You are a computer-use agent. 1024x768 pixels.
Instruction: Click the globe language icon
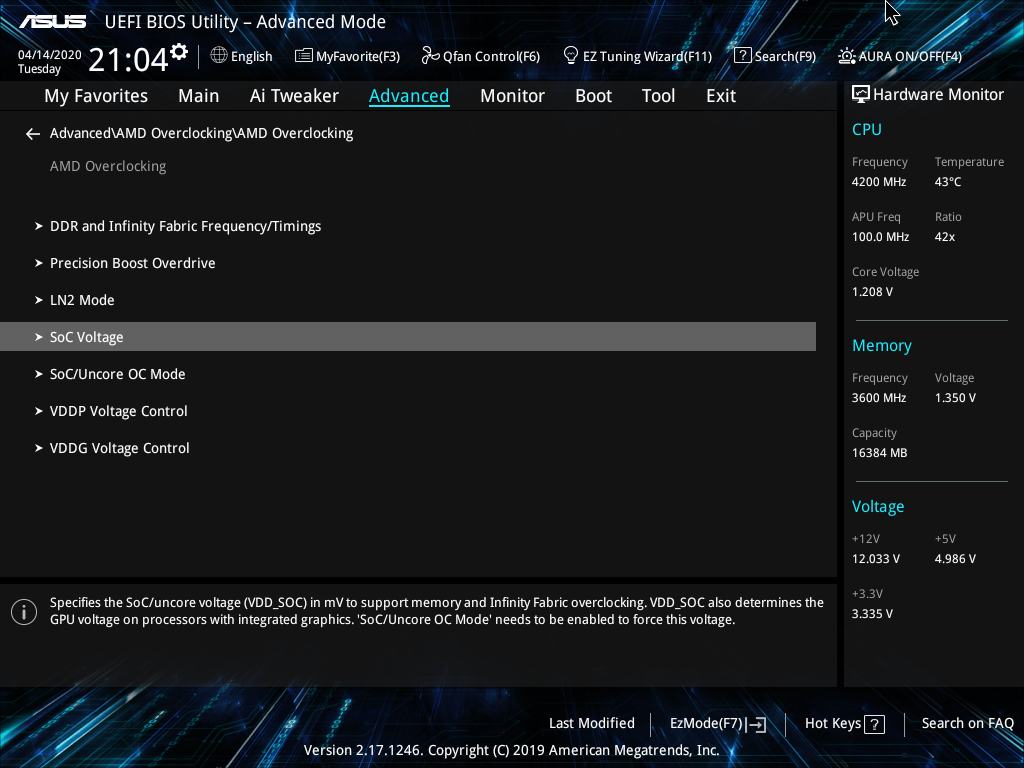(x=219, y=56)
